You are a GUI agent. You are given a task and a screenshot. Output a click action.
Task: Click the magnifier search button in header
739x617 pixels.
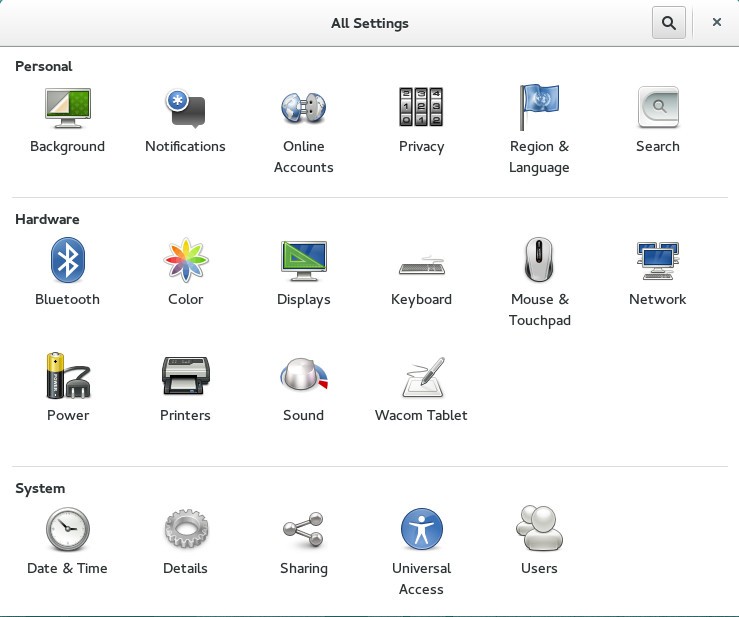668,23
